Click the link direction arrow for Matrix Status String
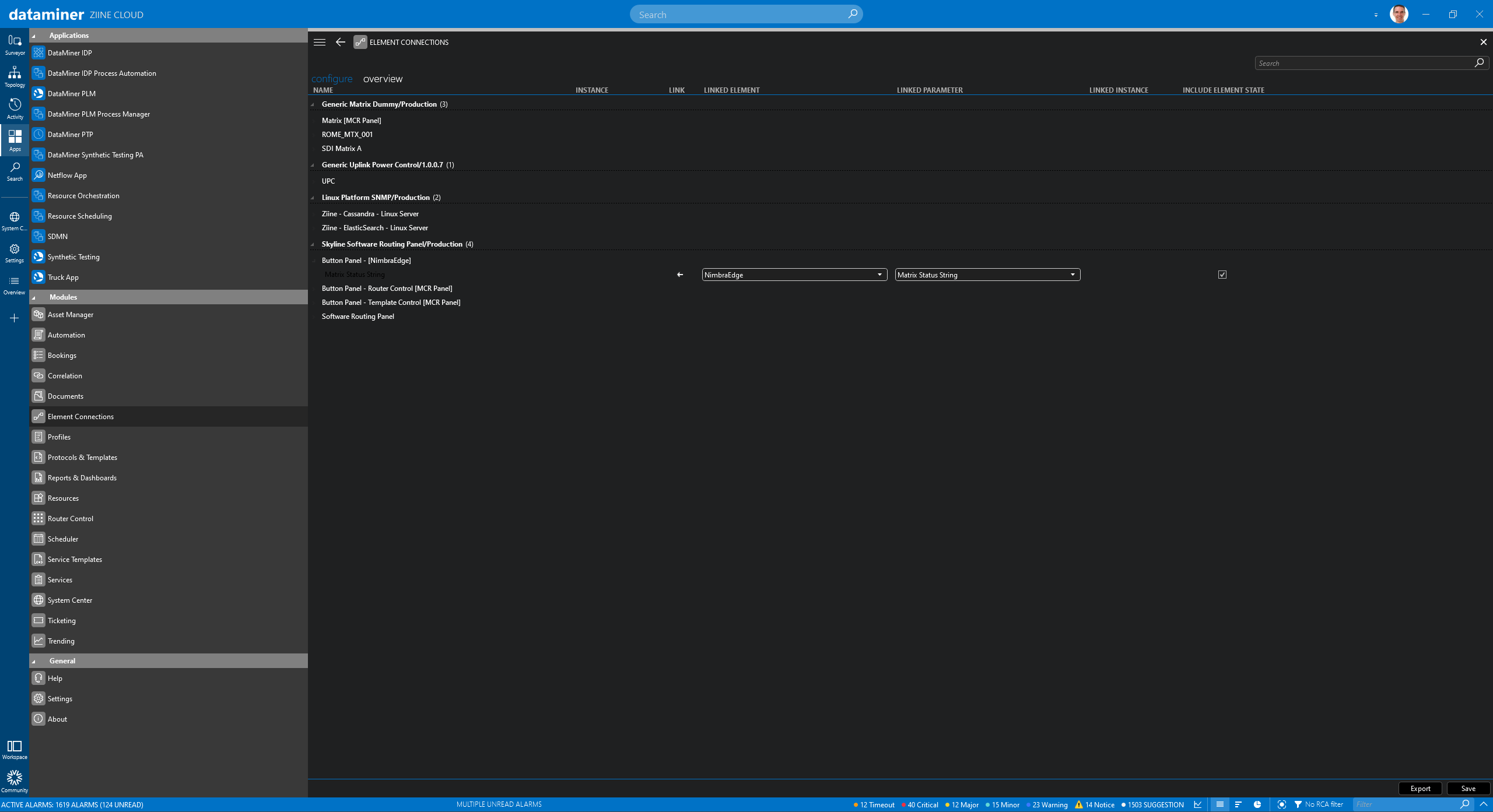1493x812 pixels. pos(679,275)
